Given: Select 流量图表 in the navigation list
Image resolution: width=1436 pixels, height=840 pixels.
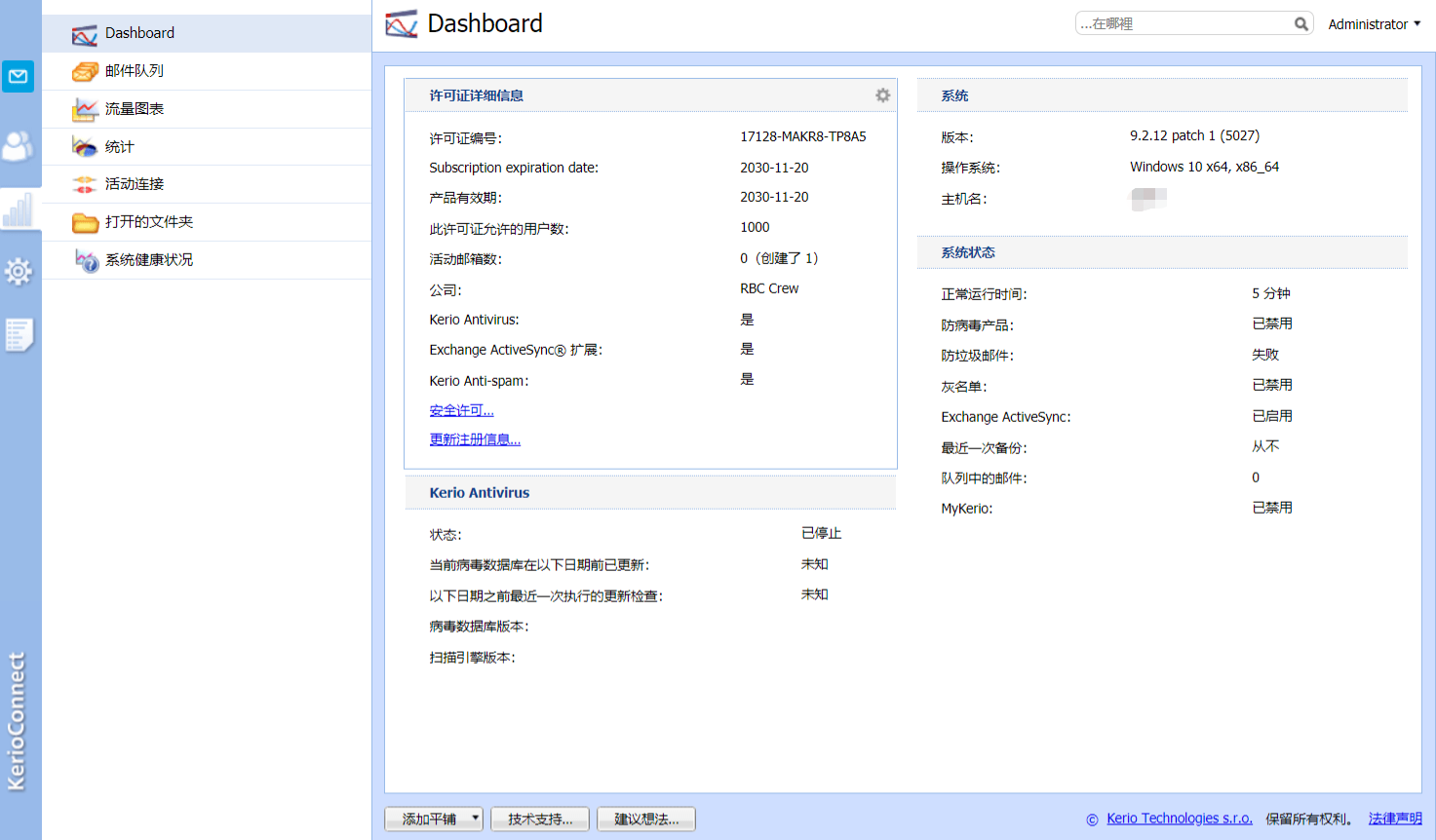Looking at the screenshot, I should (207, 109).
